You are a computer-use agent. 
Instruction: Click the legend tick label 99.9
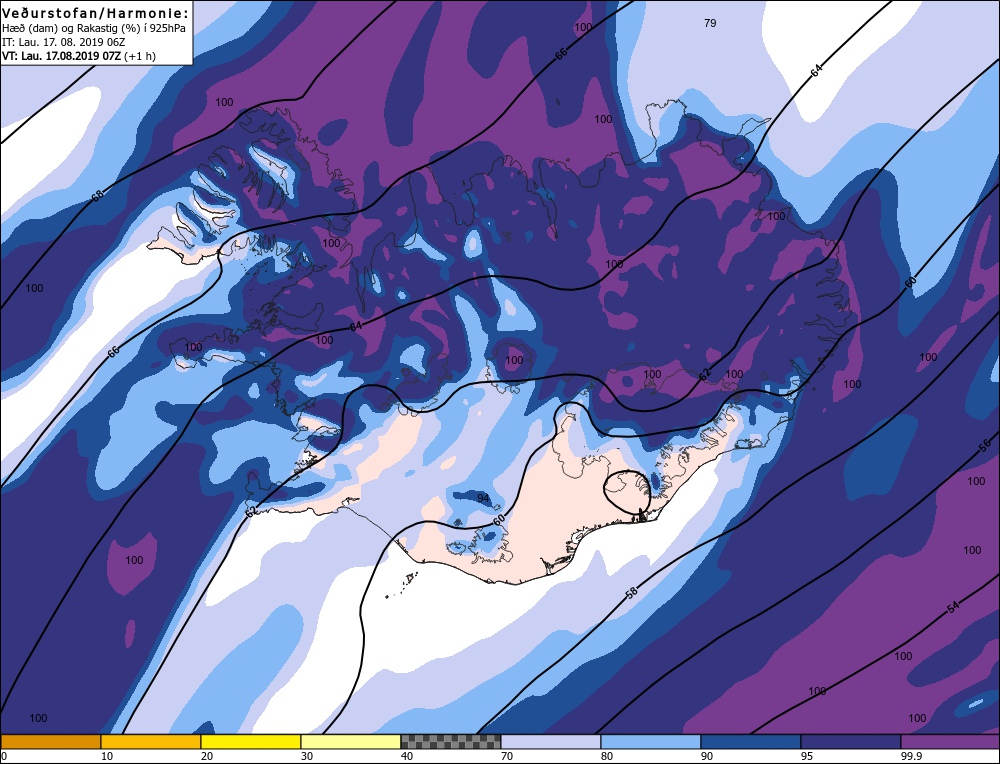tap(911, 756)
